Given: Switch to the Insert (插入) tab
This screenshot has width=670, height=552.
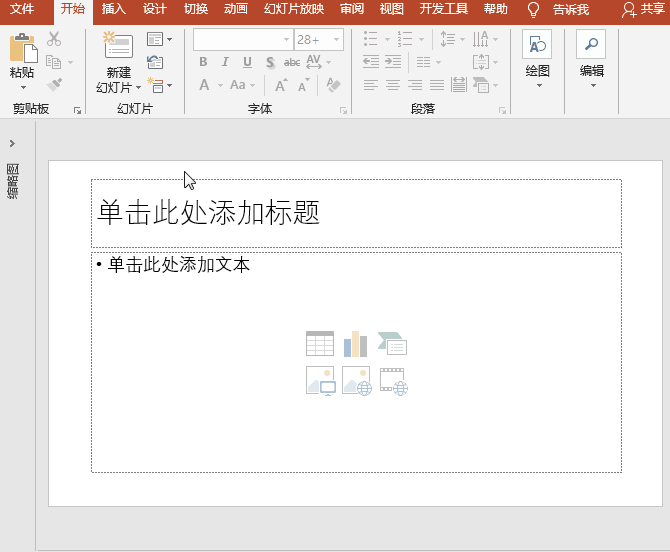Looking at the screenshot, I should pyautogui.click(x=114, y=9).
